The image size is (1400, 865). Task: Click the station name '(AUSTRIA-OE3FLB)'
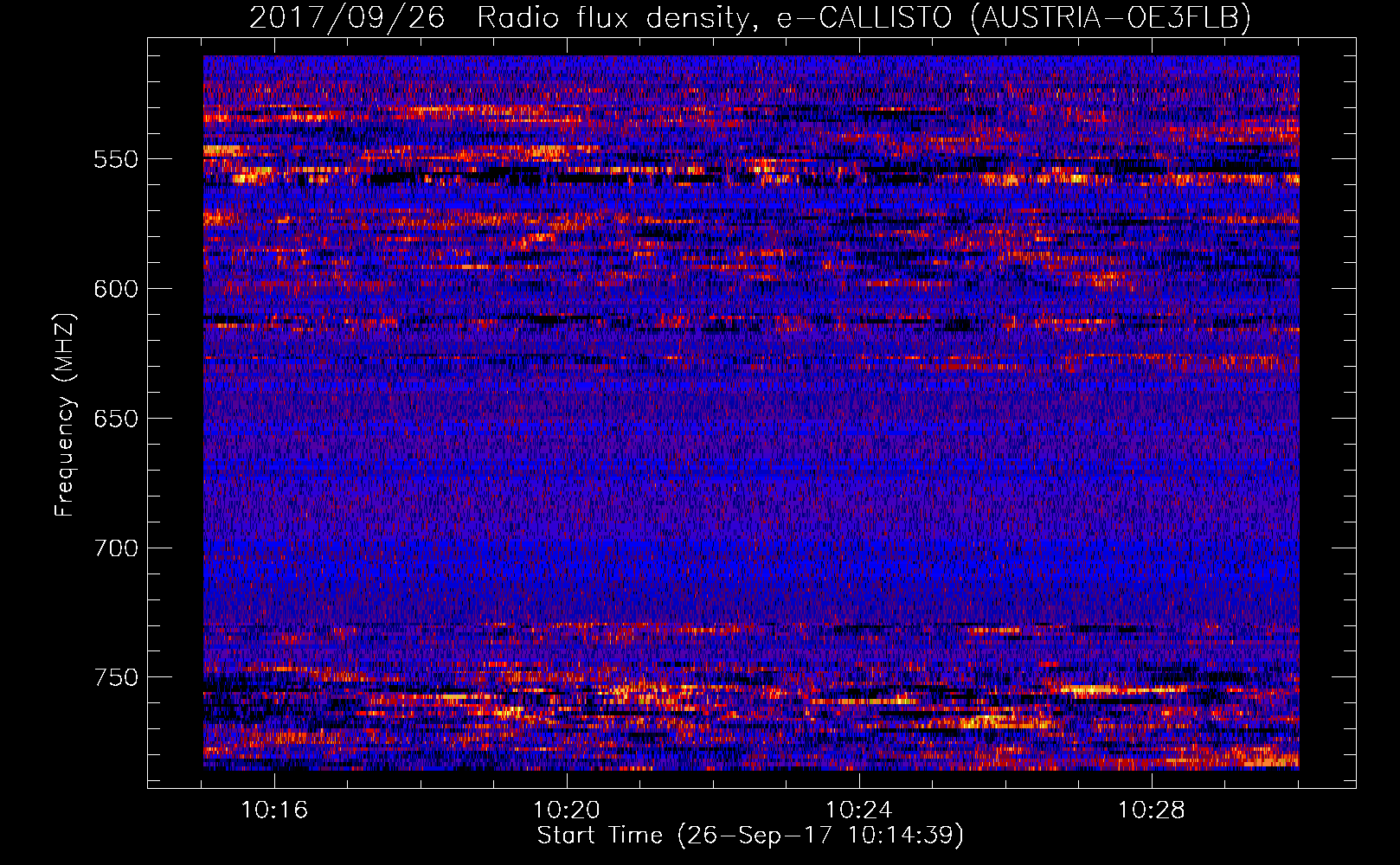(x=1111, y=17)
